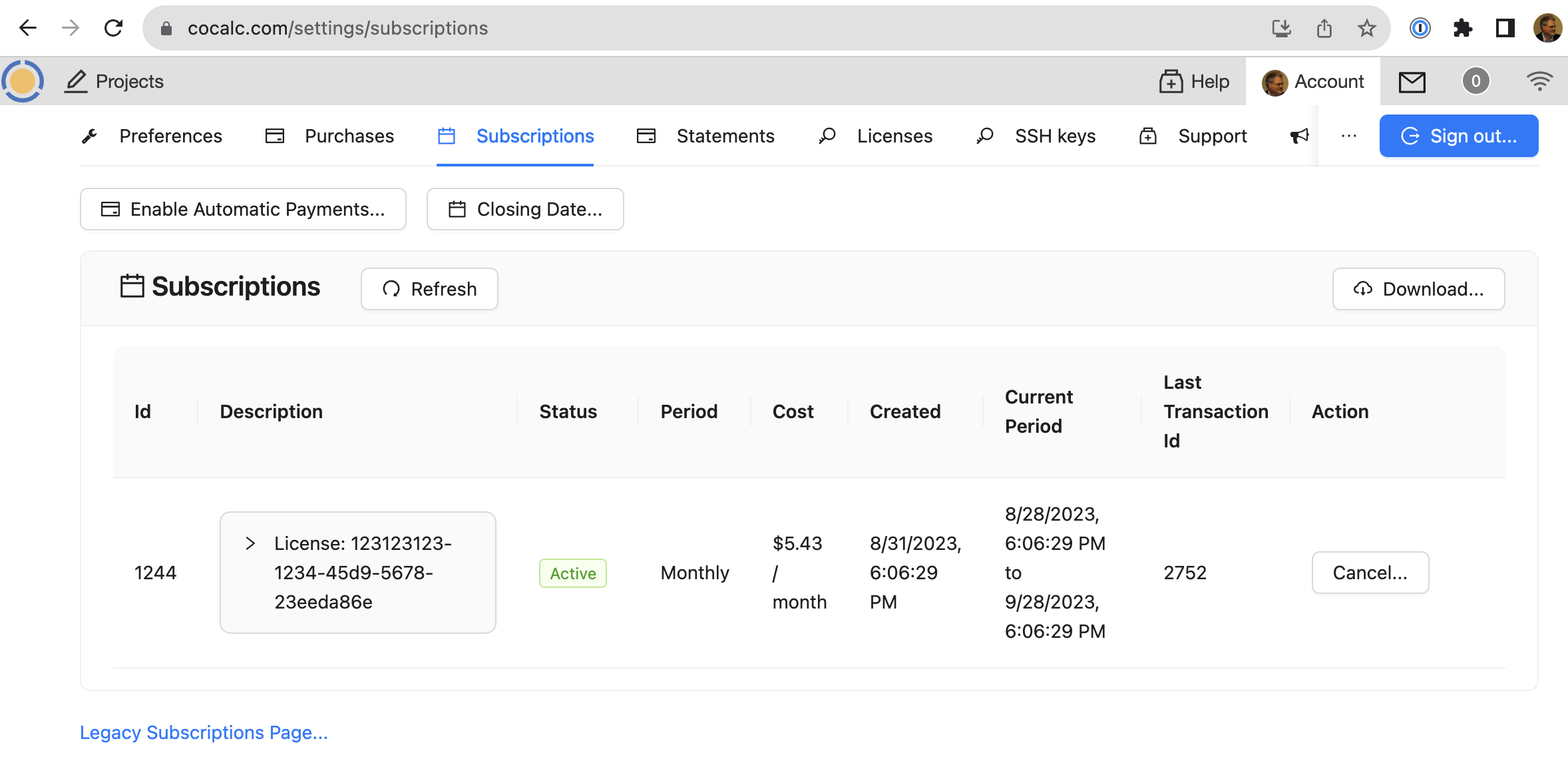Image resolution: width=1568 pixels, height=763 pixels.
Task: Click the browser address bar
Action: click(666, 28)
